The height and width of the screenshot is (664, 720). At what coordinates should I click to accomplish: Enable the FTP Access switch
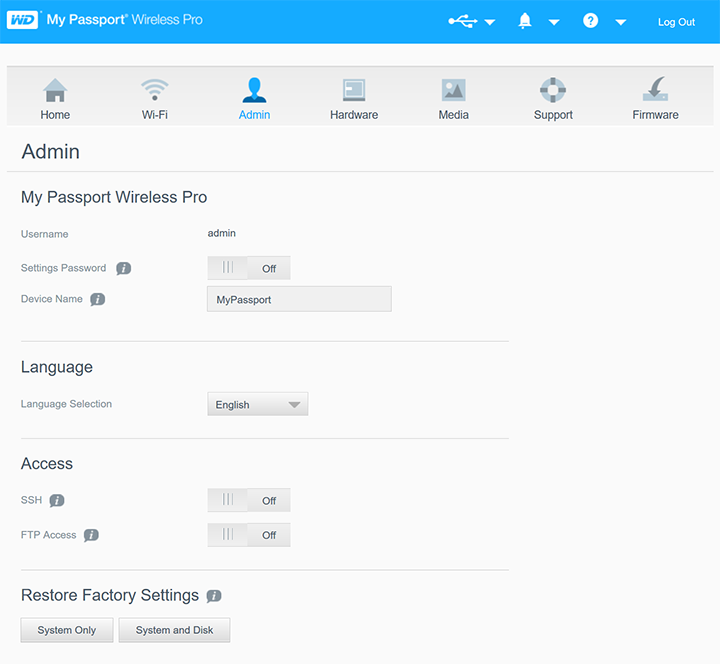tap(248, 535)
